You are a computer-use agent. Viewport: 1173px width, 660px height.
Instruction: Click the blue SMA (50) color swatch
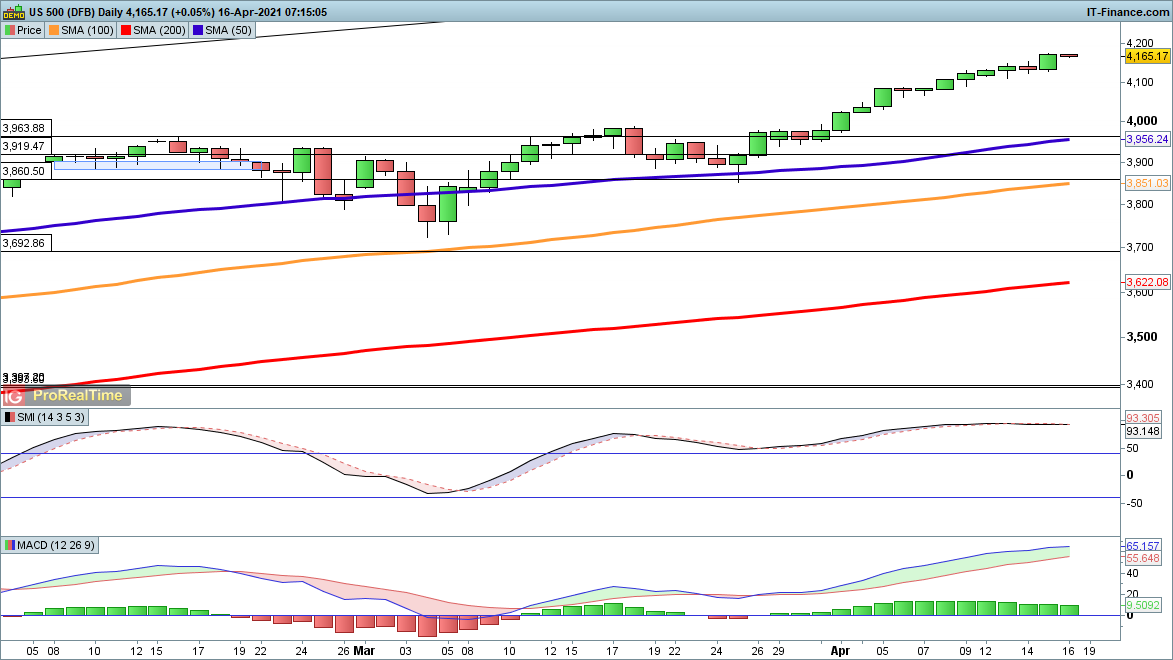(x=199, y=30)
